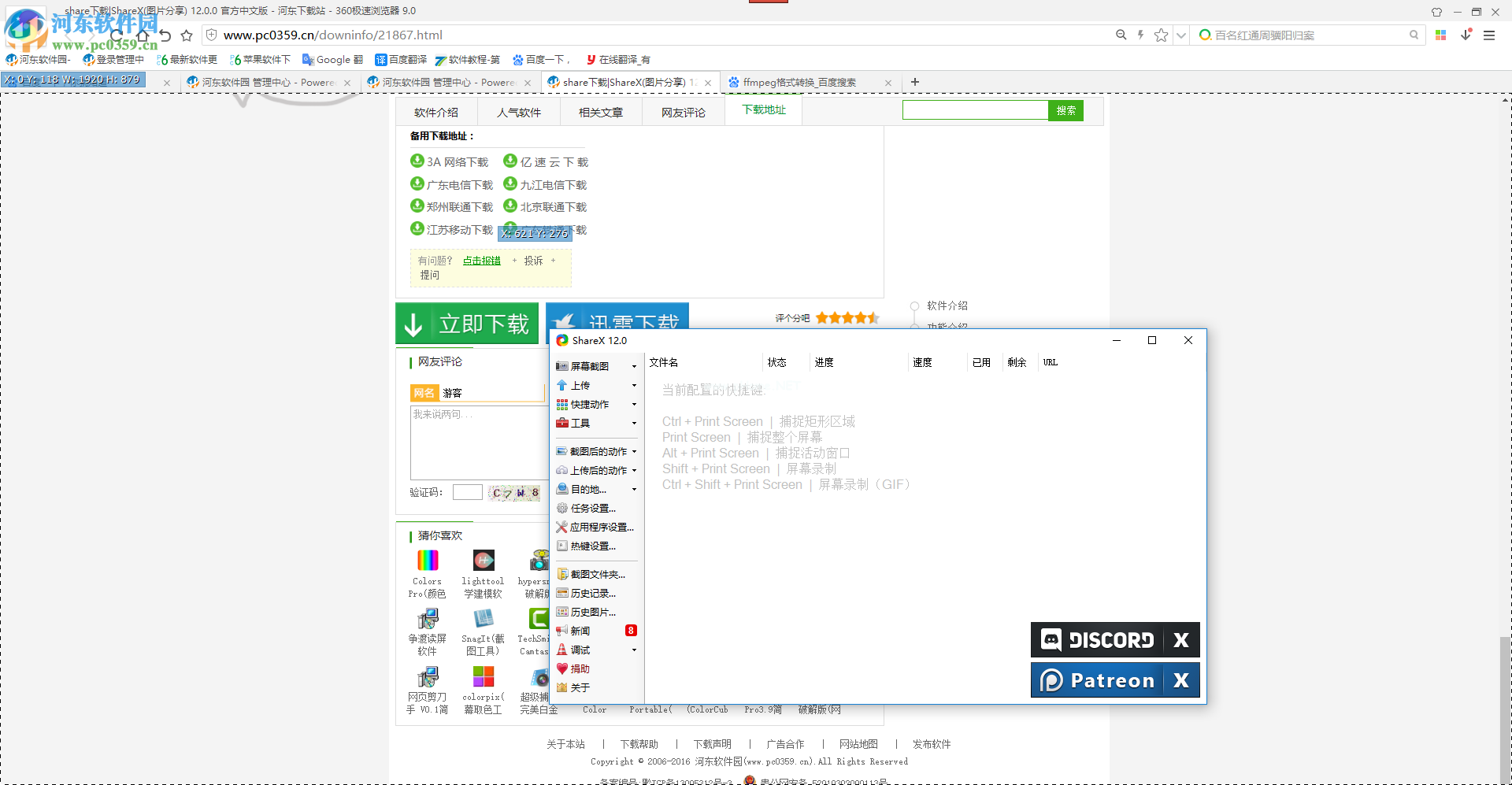Click the 点击报错 link
The width and height of the screenshot is (1512, 785).
click(481, 261)
